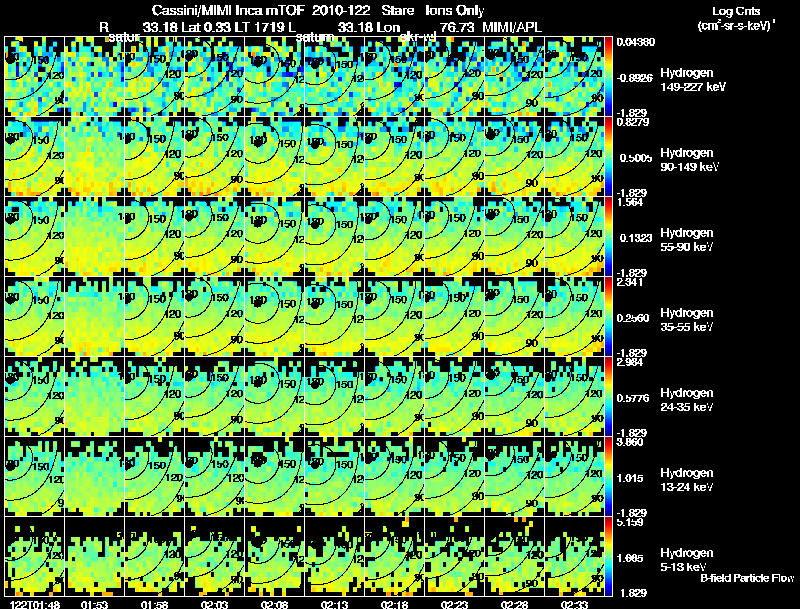Select the color scale value '1.564'
The height and width of the screenshot is (609, 800).
coord(630,202)
